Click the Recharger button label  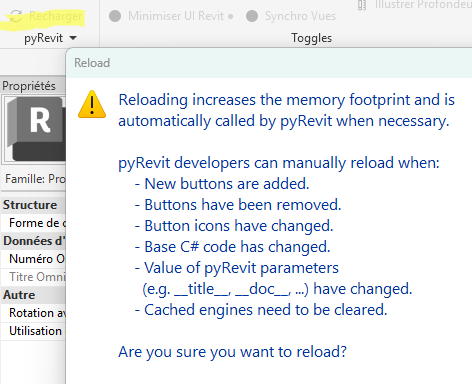55,16
